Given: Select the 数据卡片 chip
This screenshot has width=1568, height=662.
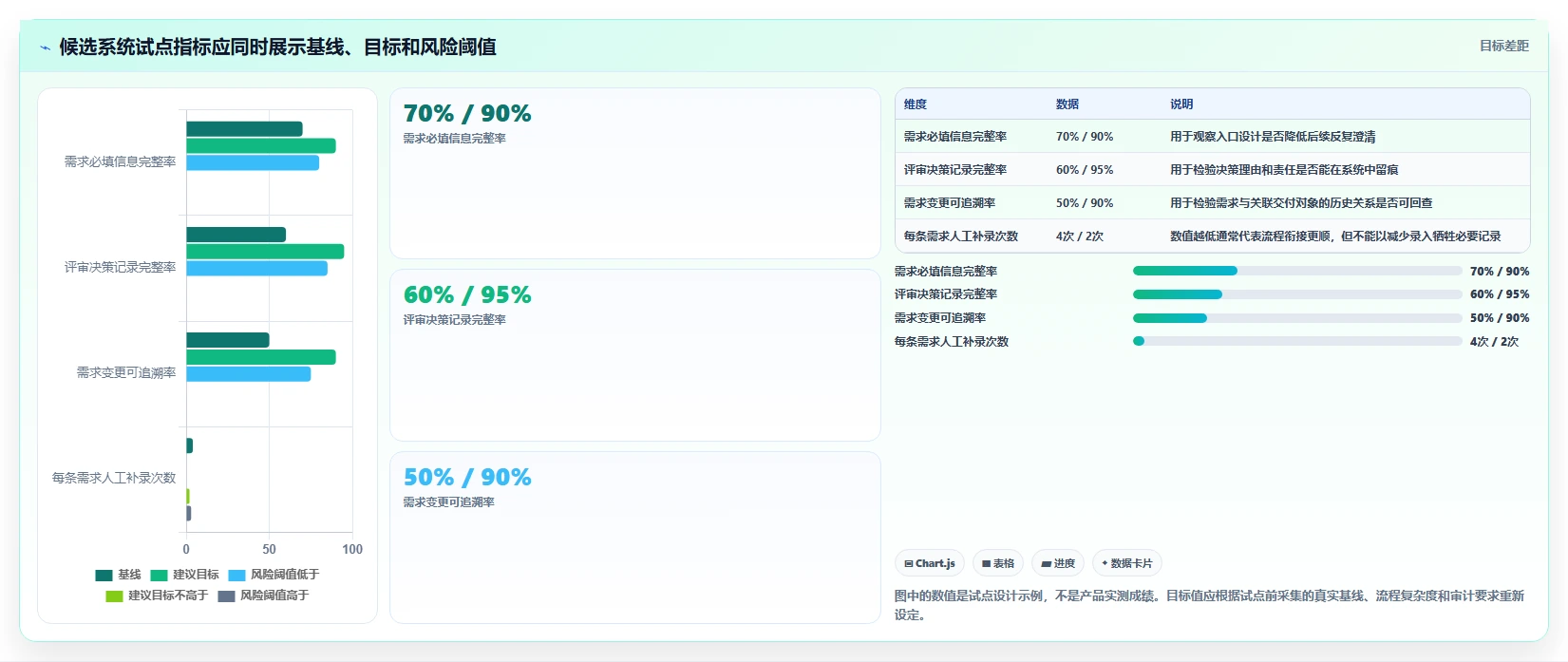Looking at the screenshot, I should (1127, 563).
